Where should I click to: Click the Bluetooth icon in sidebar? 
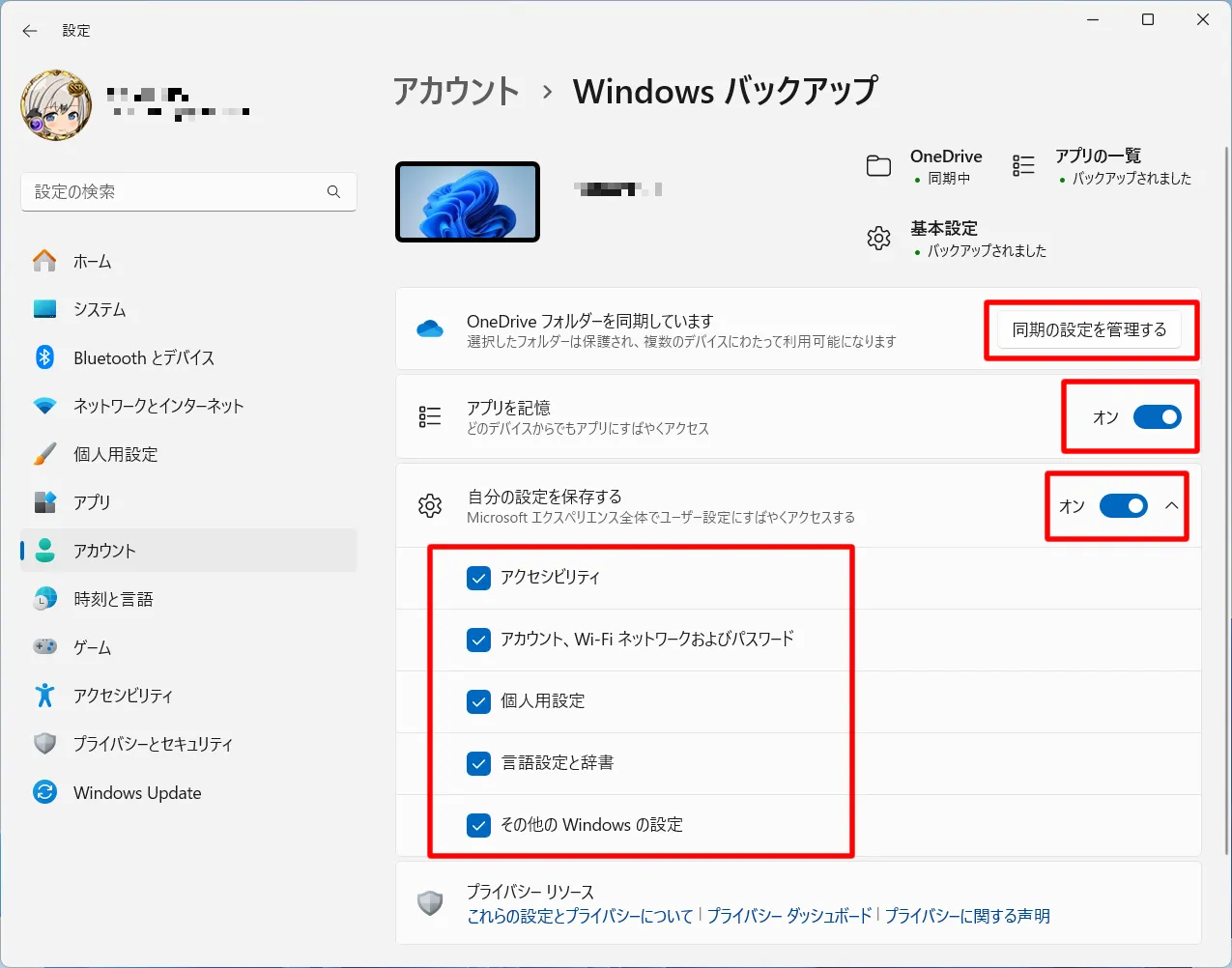click(44, 357)
